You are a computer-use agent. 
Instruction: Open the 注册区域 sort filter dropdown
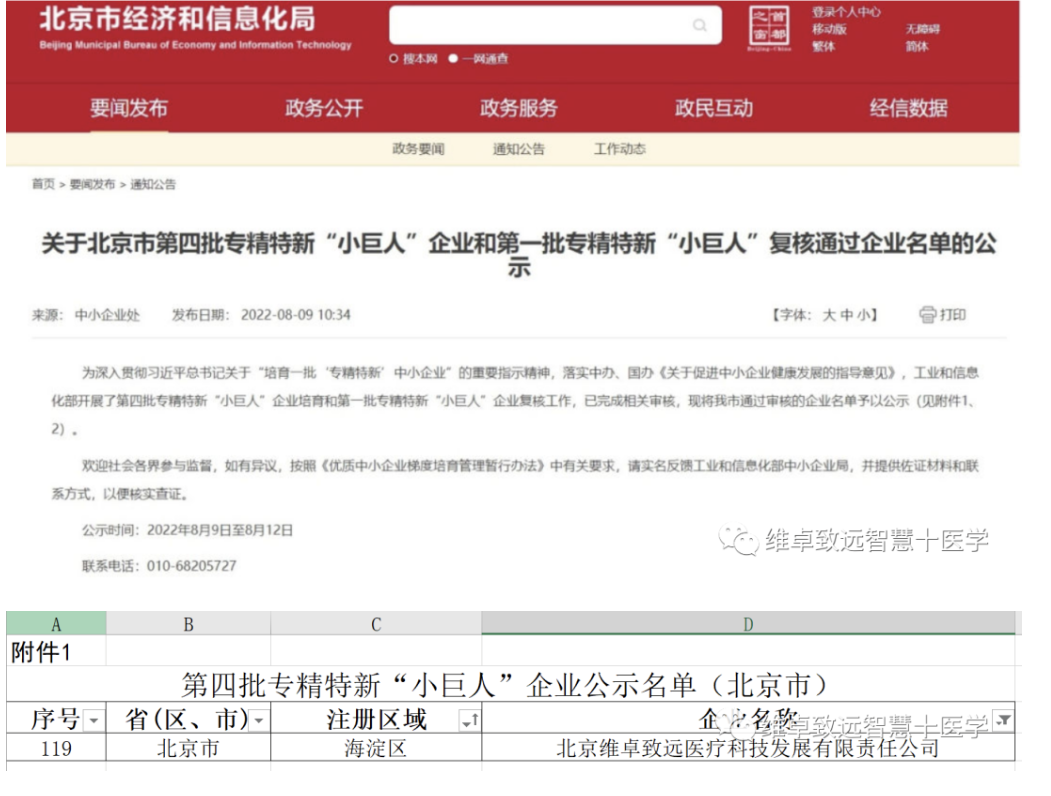pos(468,720)
